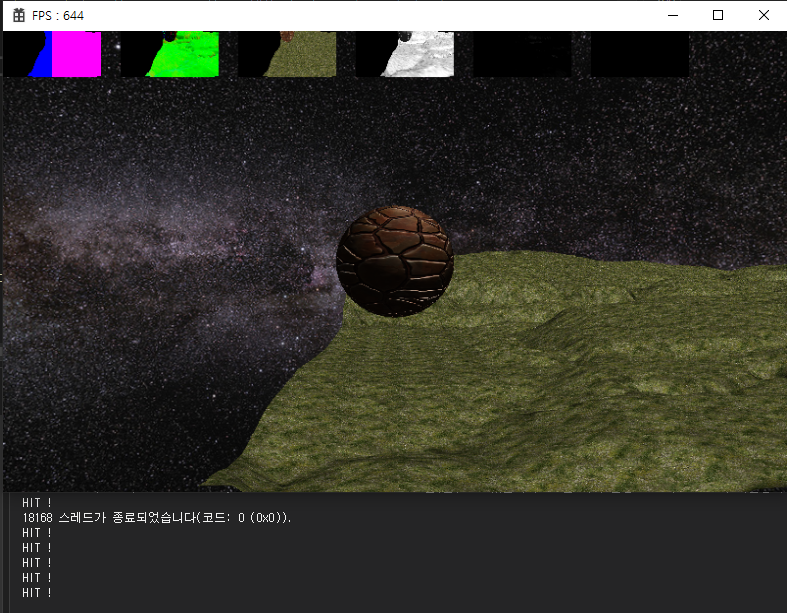The width and height of the screenshot is (787, 613).
Task: Click the FPS : 644 window title
Action: coord(58,16)
